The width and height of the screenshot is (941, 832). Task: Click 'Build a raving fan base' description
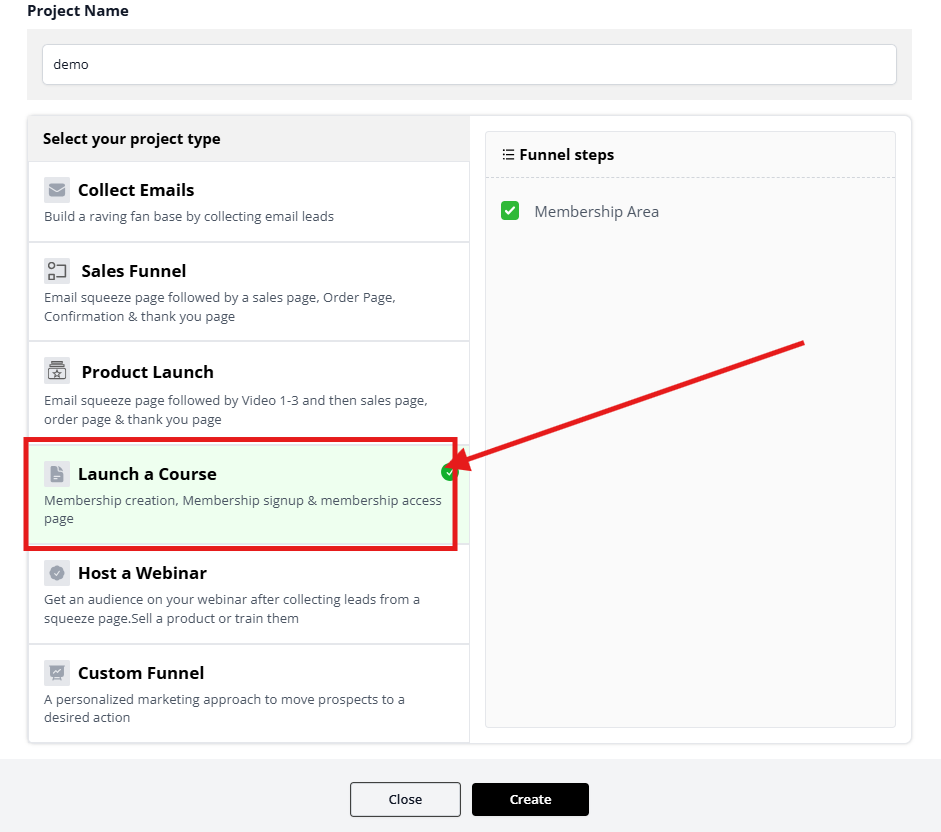coord(189,217)
